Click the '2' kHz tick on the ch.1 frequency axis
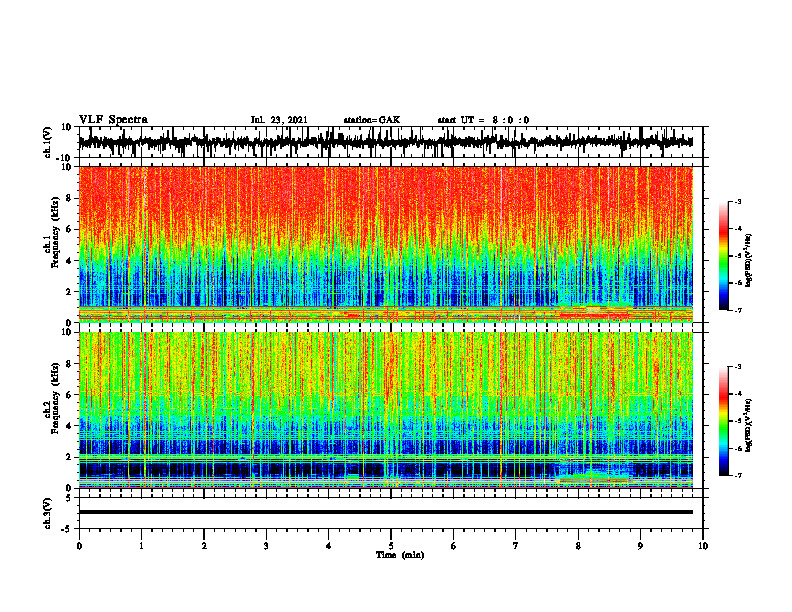 tap(69, 291)
